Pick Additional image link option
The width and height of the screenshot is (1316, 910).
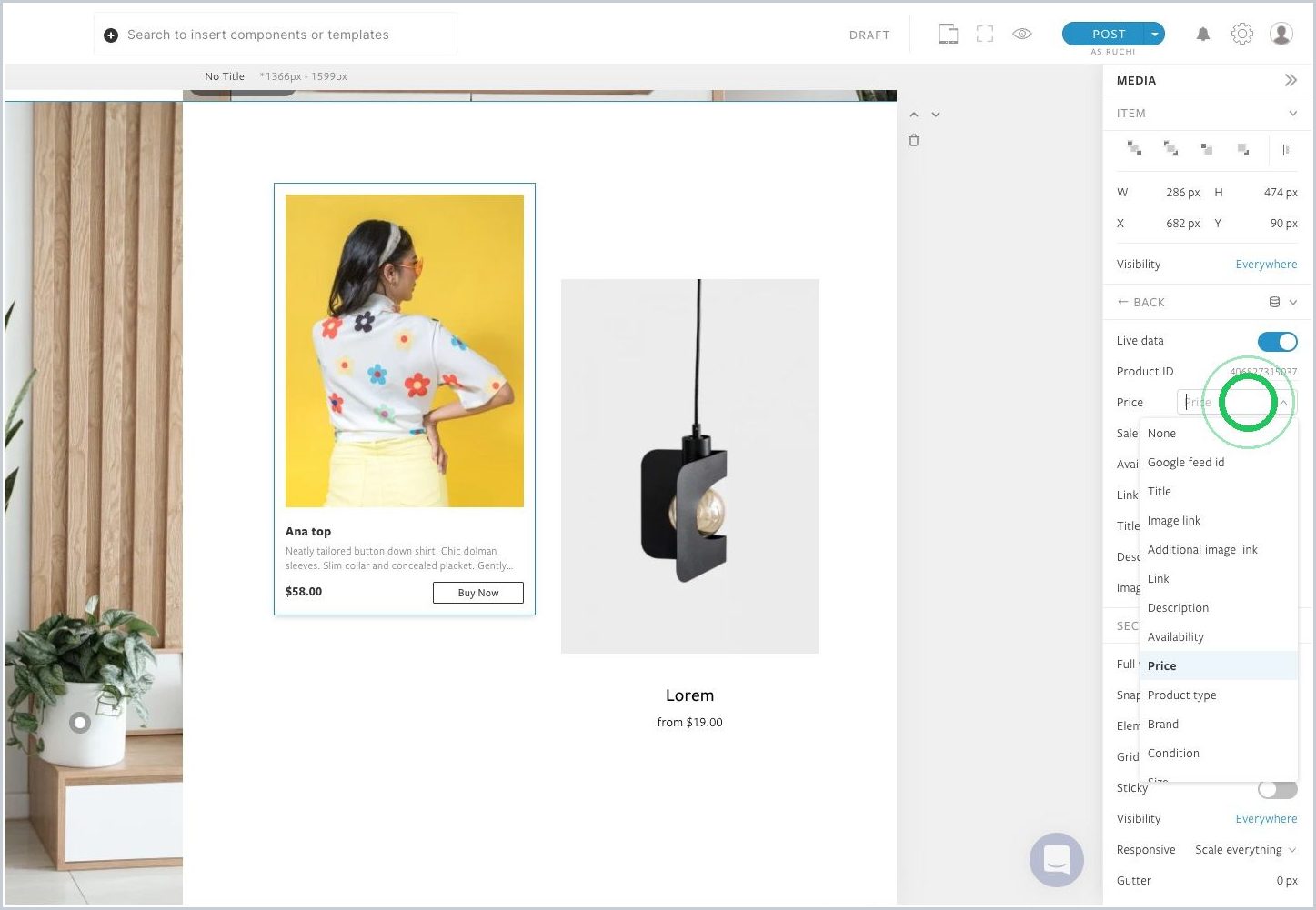coord(1219,550)
